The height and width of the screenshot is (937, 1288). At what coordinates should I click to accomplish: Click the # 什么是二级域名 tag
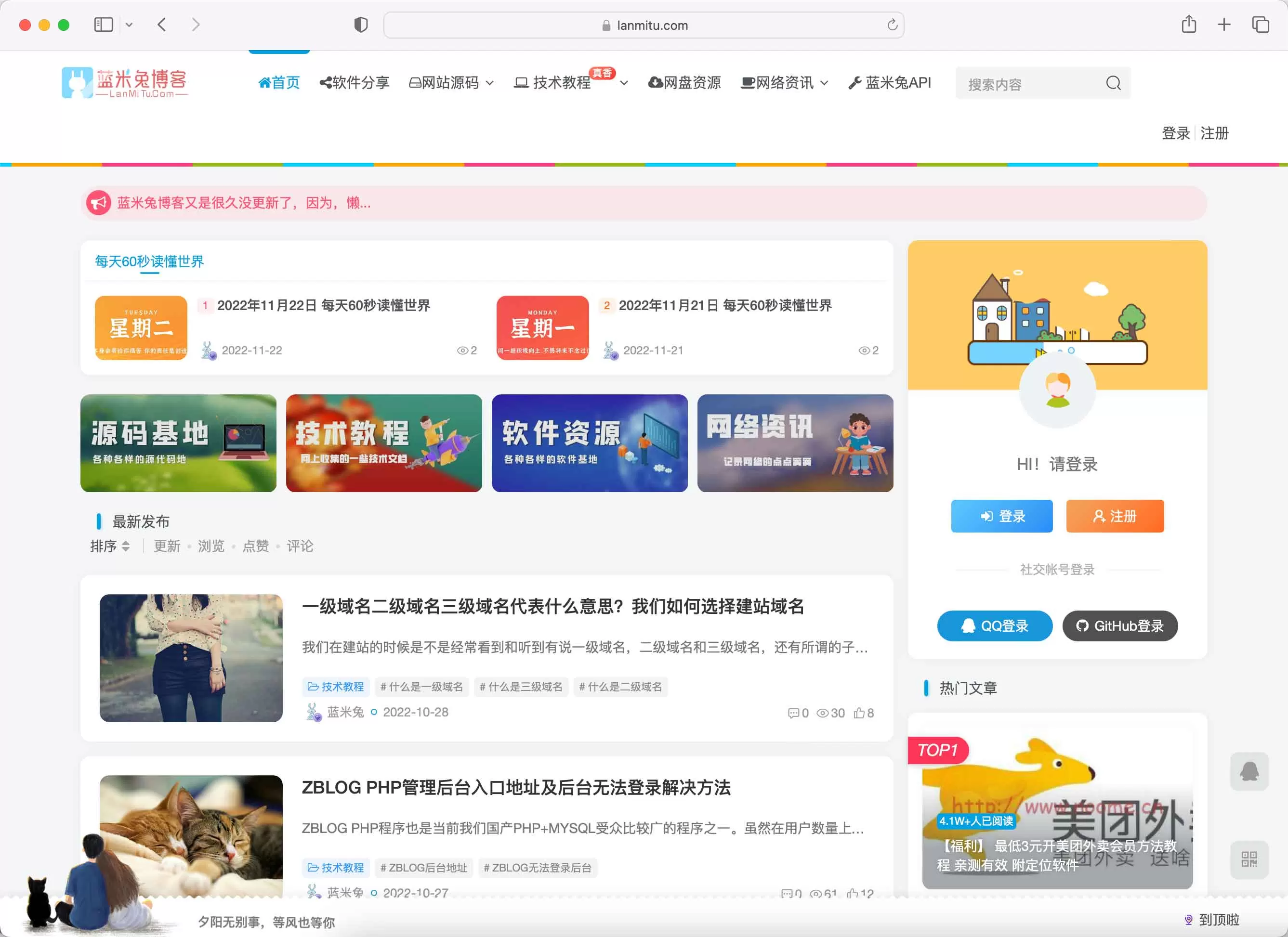[620, 687]
